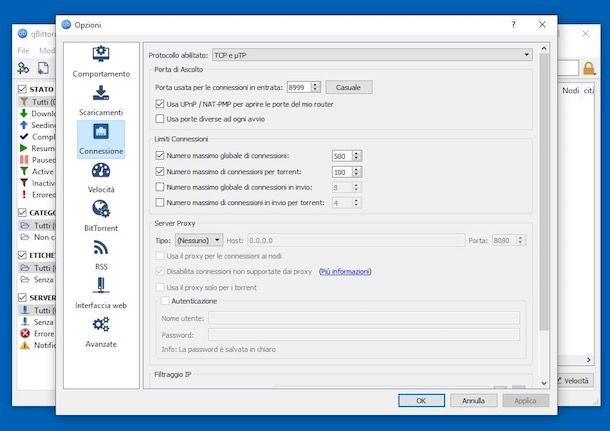
Task: Open the Comportamento settings section
Action: tap(101, 61)
